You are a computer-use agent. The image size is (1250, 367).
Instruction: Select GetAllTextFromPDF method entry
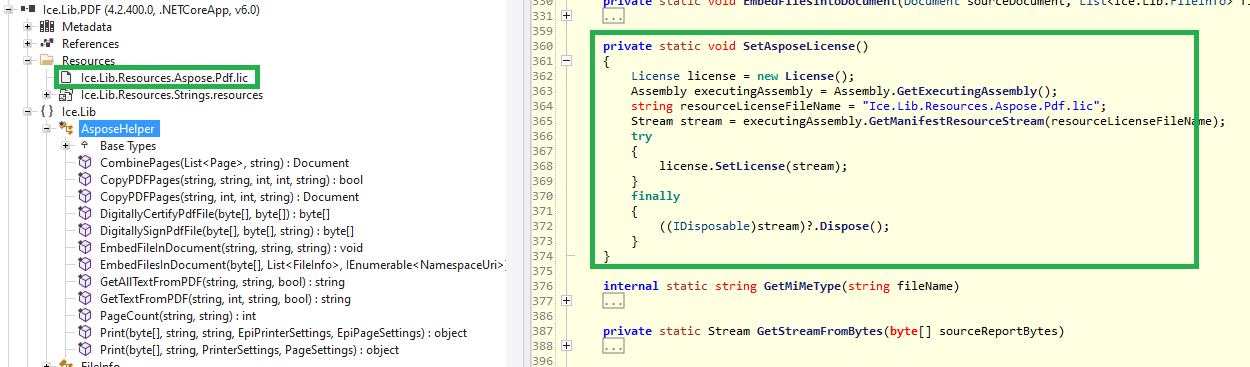coord(221,282)
